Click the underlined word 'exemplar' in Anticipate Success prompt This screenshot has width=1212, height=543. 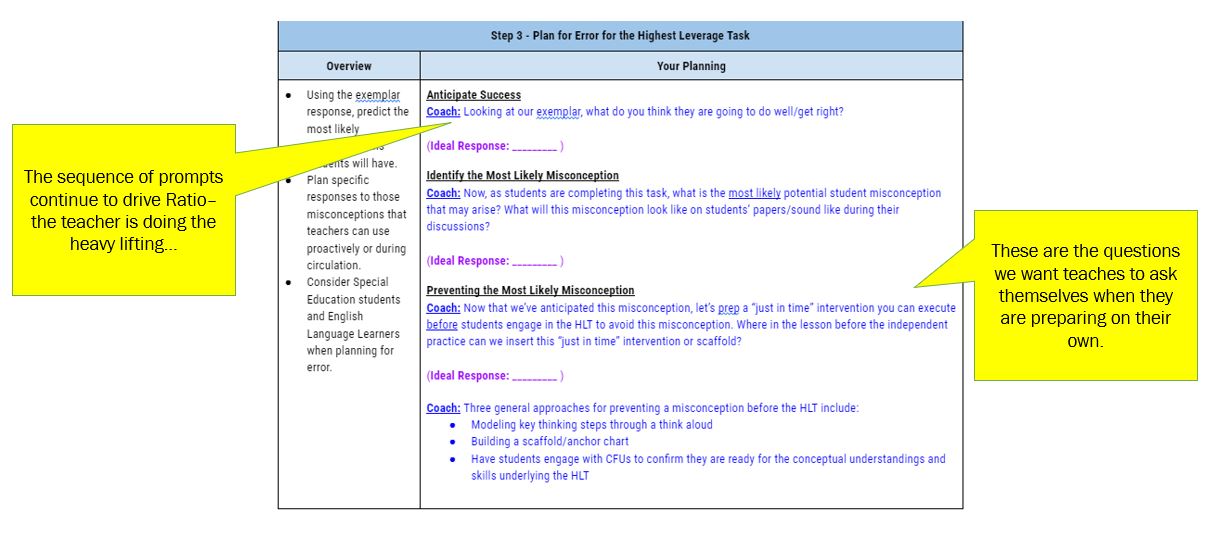point(559,112)
